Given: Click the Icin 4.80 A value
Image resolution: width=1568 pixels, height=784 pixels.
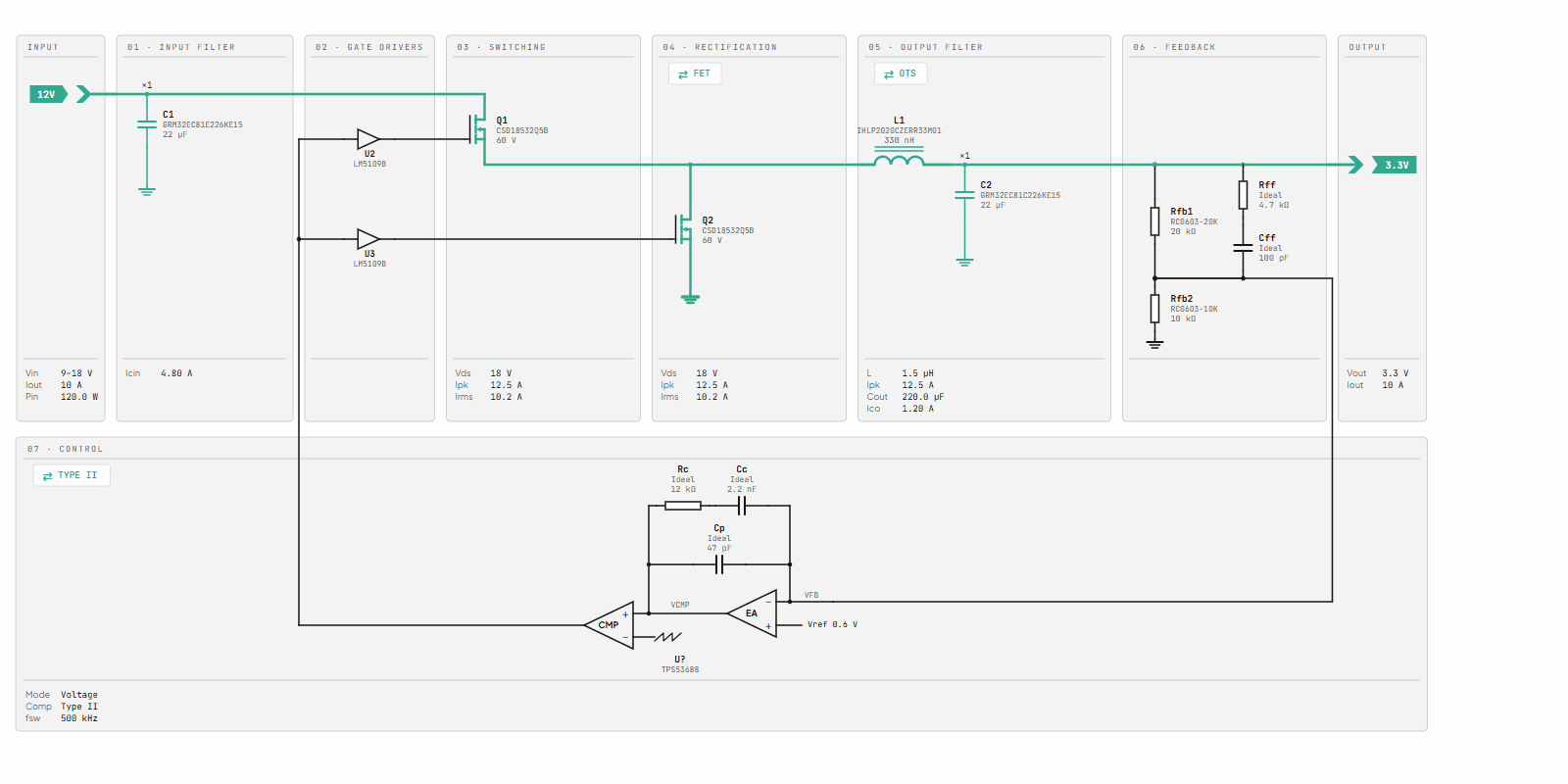Looking at the screenshot, I should (176, 373).
